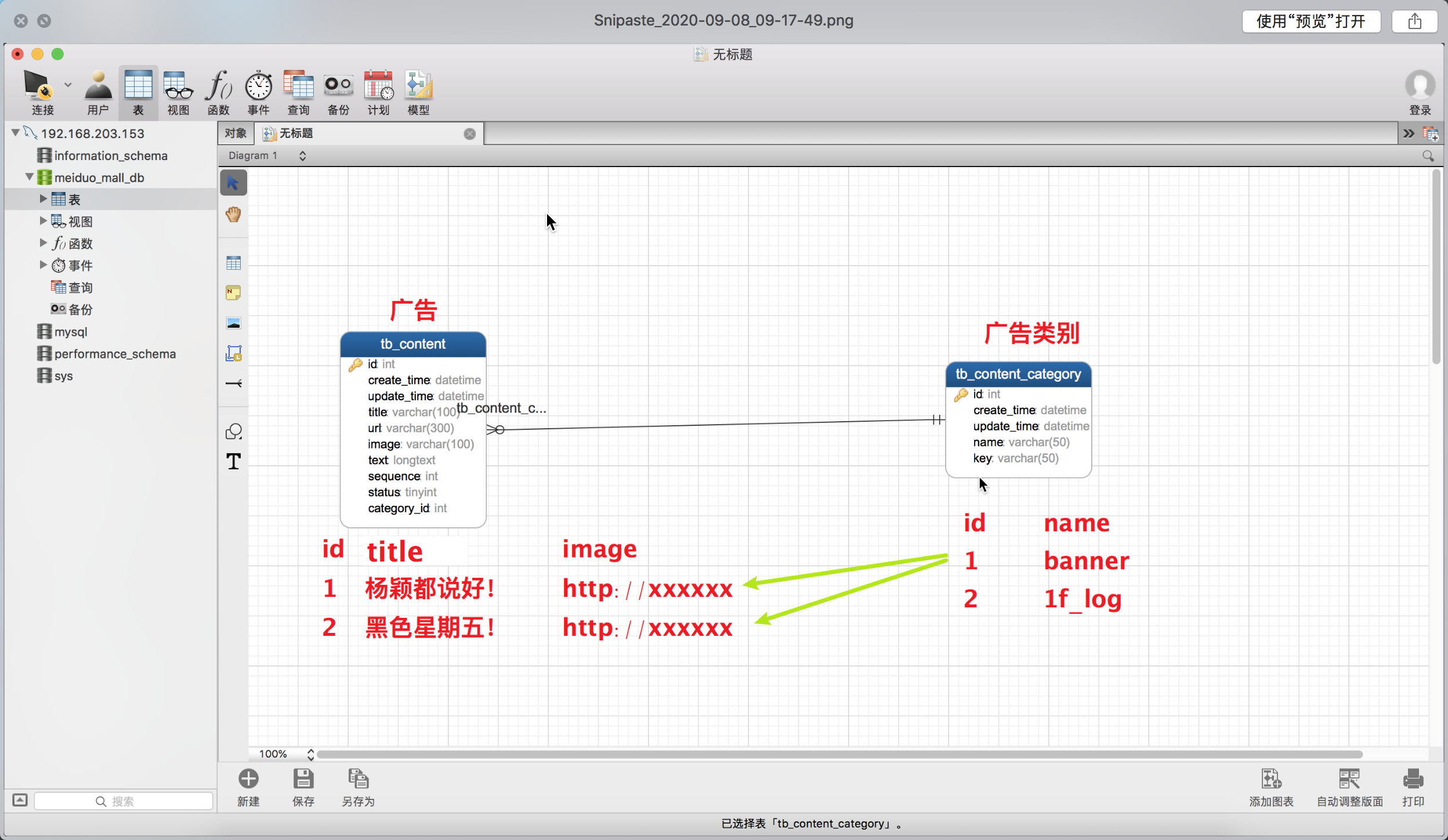Expand the 函数 functions tree node
The image size is (1448, 840).
click(x=43, y=243)
